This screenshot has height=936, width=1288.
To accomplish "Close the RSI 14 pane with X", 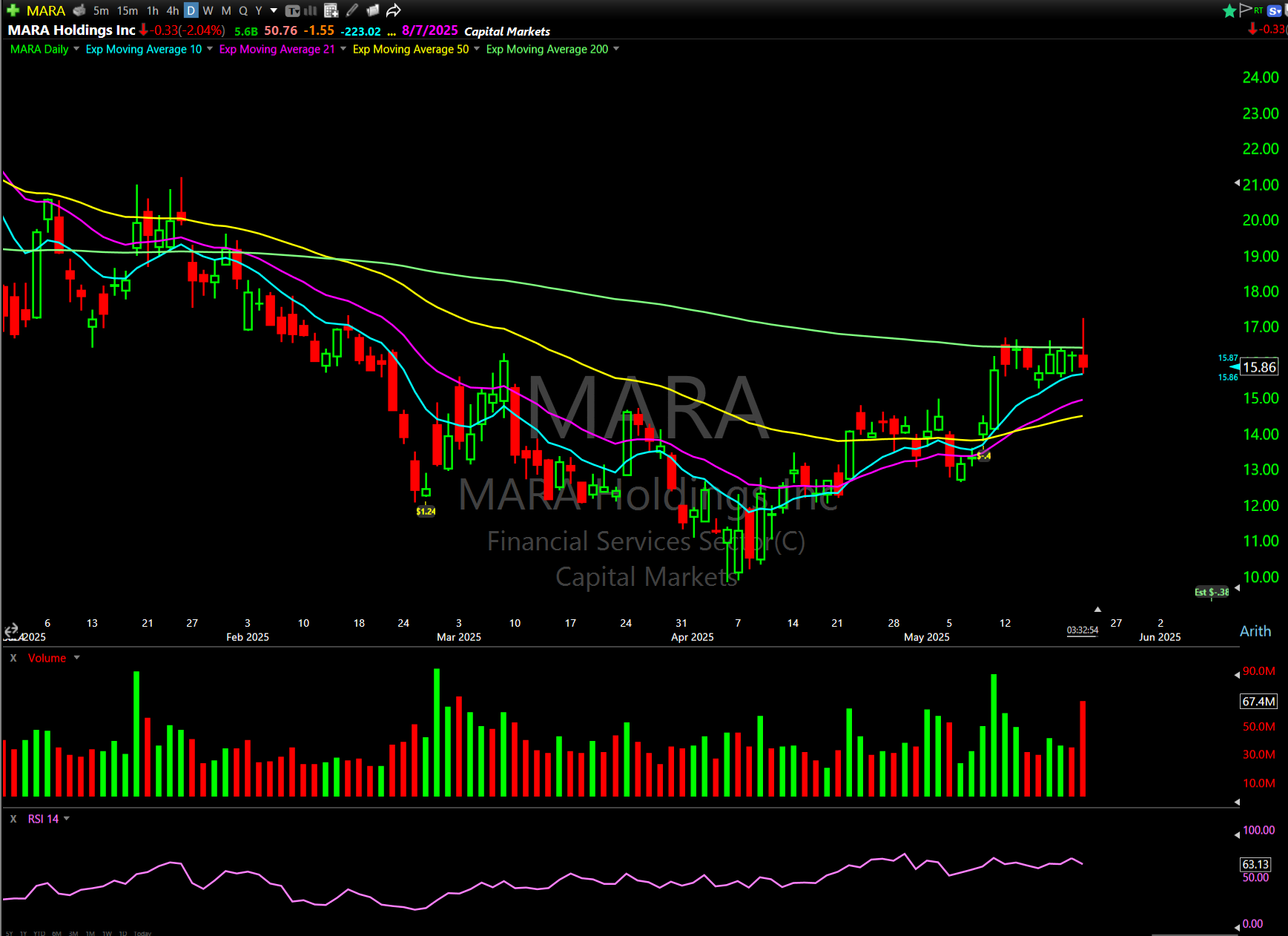I will tap(13, 819).
